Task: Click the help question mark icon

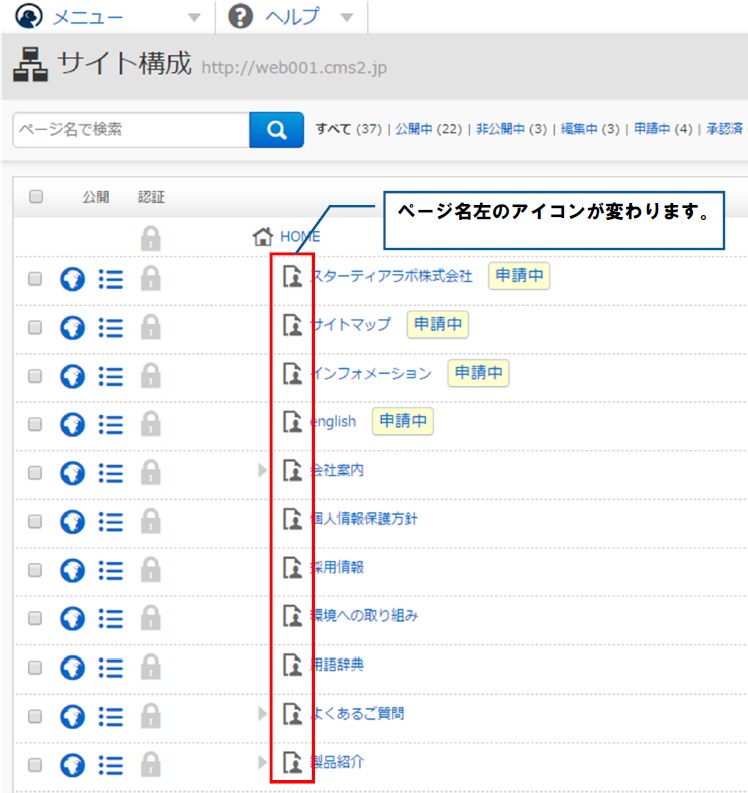Action: coord(240,17)
